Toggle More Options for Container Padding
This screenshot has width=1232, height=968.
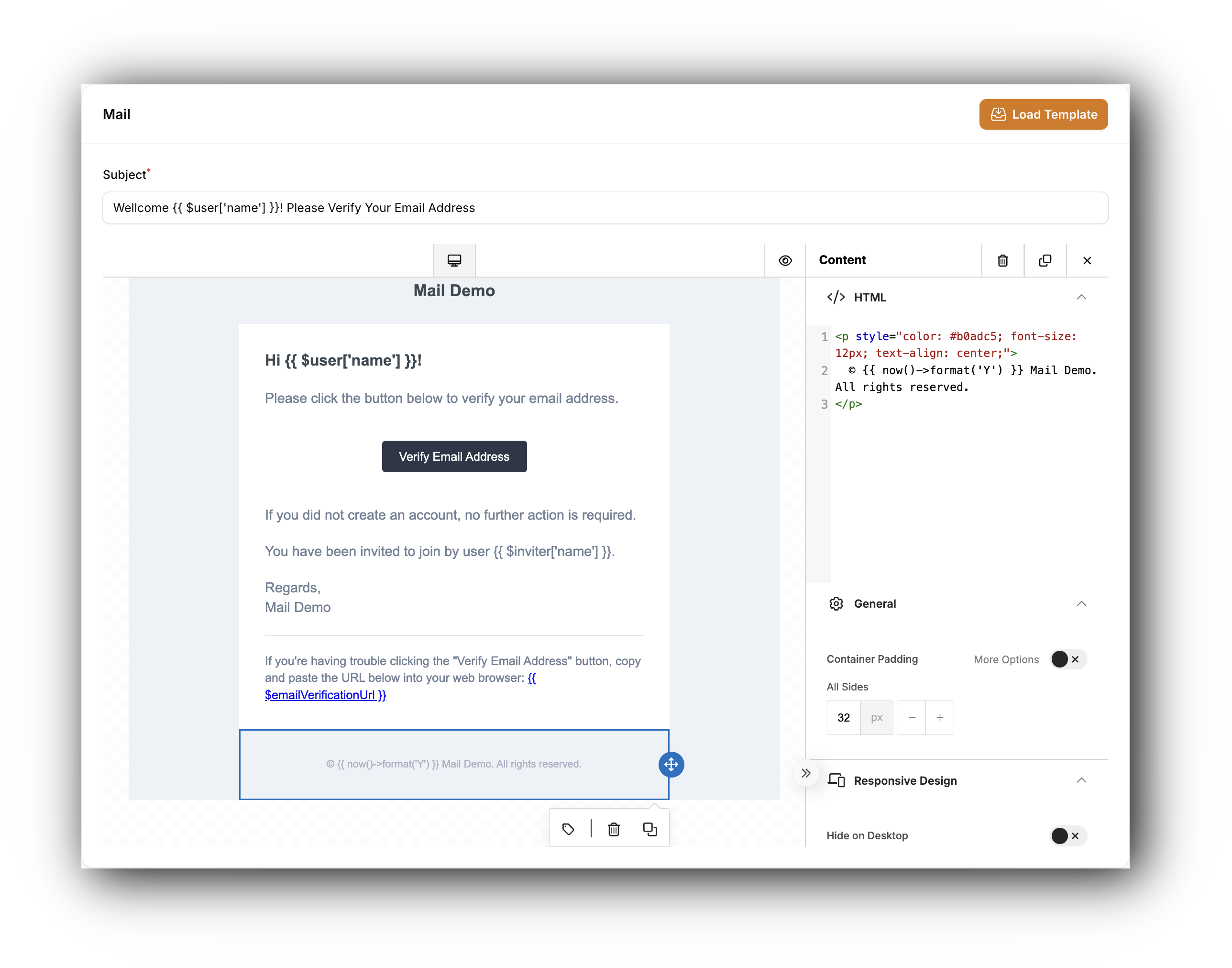coord(1068,658)
